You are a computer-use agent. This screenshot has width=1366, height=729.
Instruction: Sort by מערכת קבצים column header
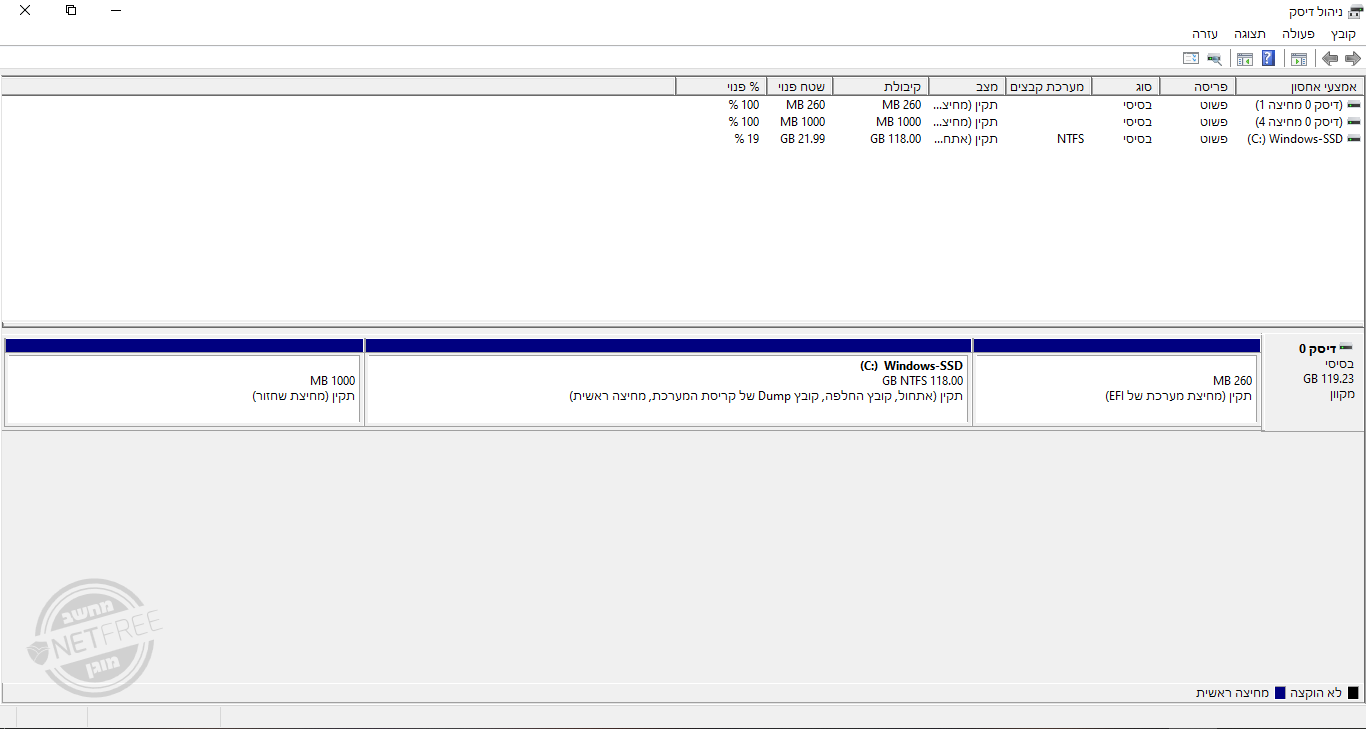1049,87
